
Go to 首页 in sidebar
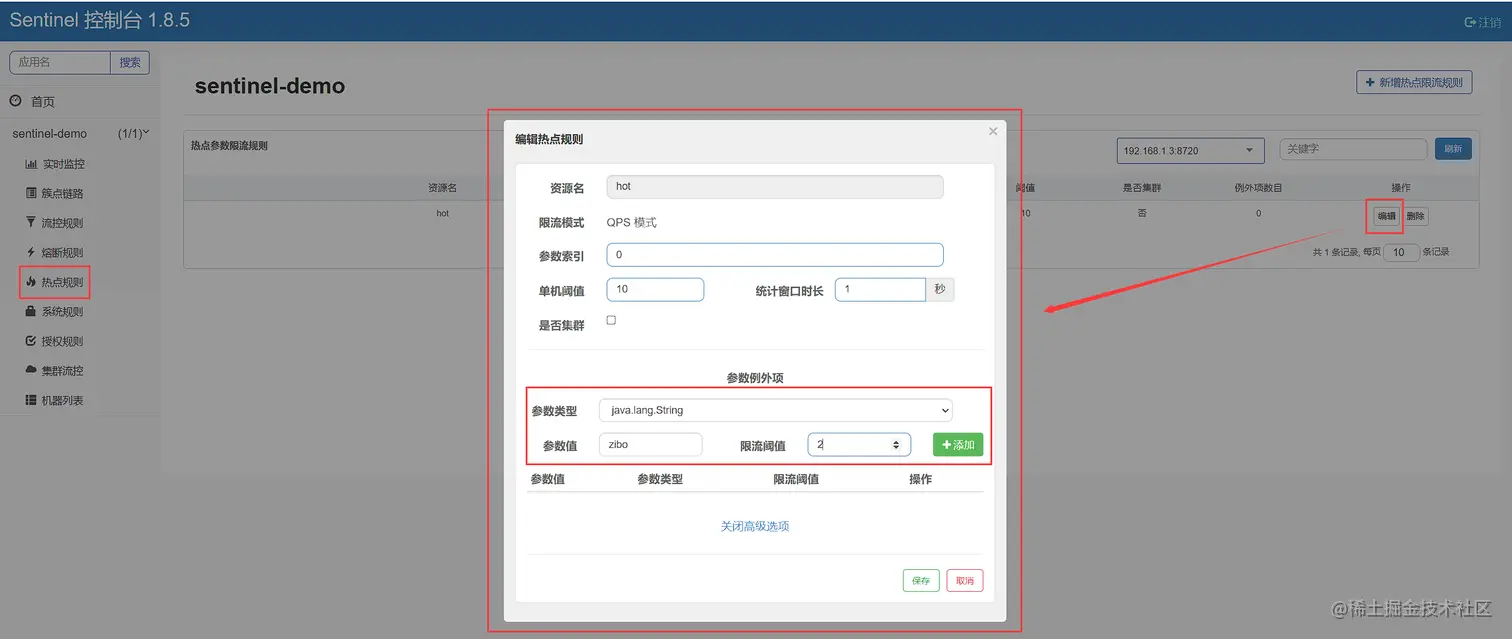pyautogui.click(x=43, y=102)
